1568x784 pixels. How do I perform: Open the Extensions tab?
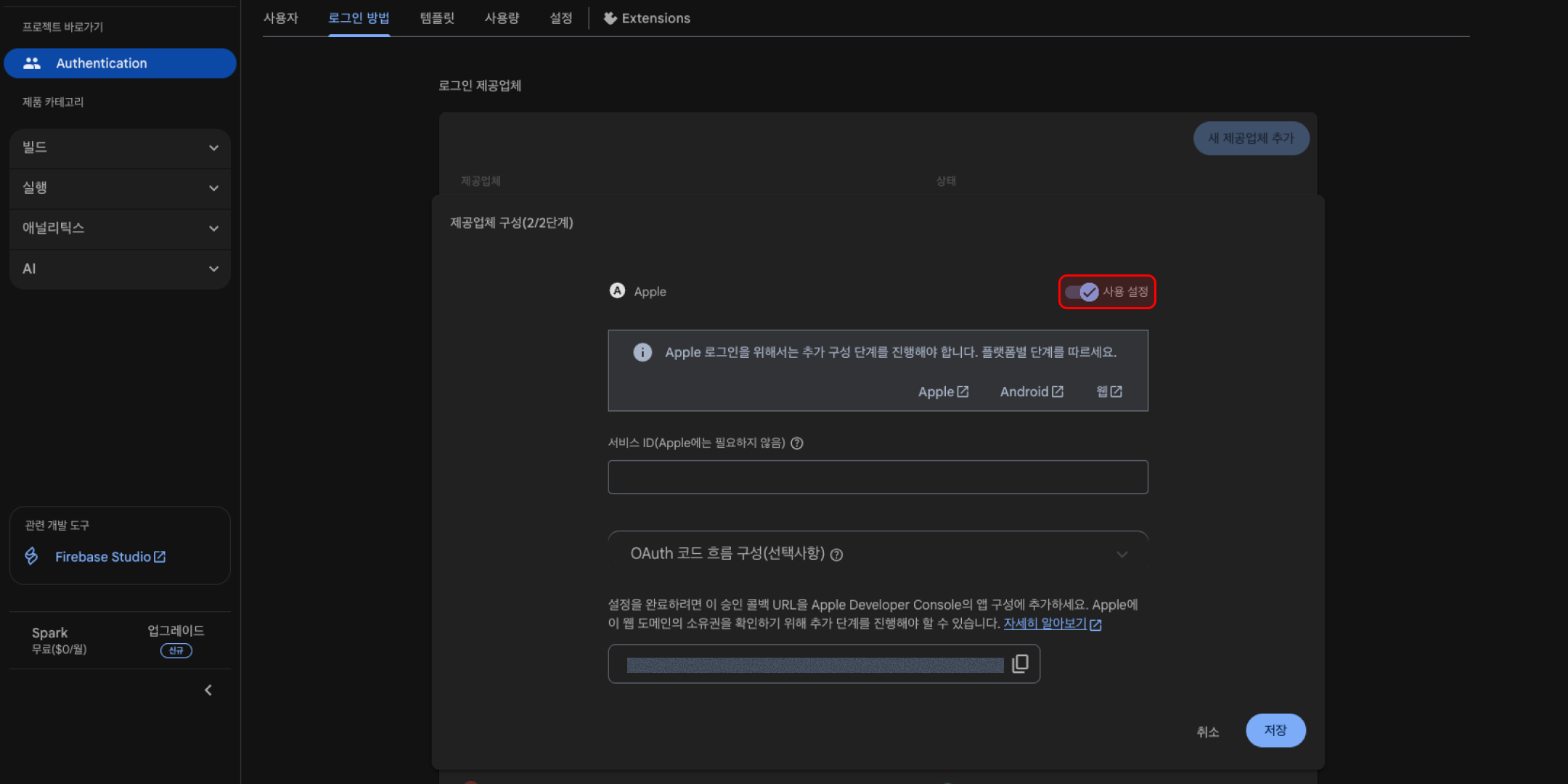(x=647, y=18)
